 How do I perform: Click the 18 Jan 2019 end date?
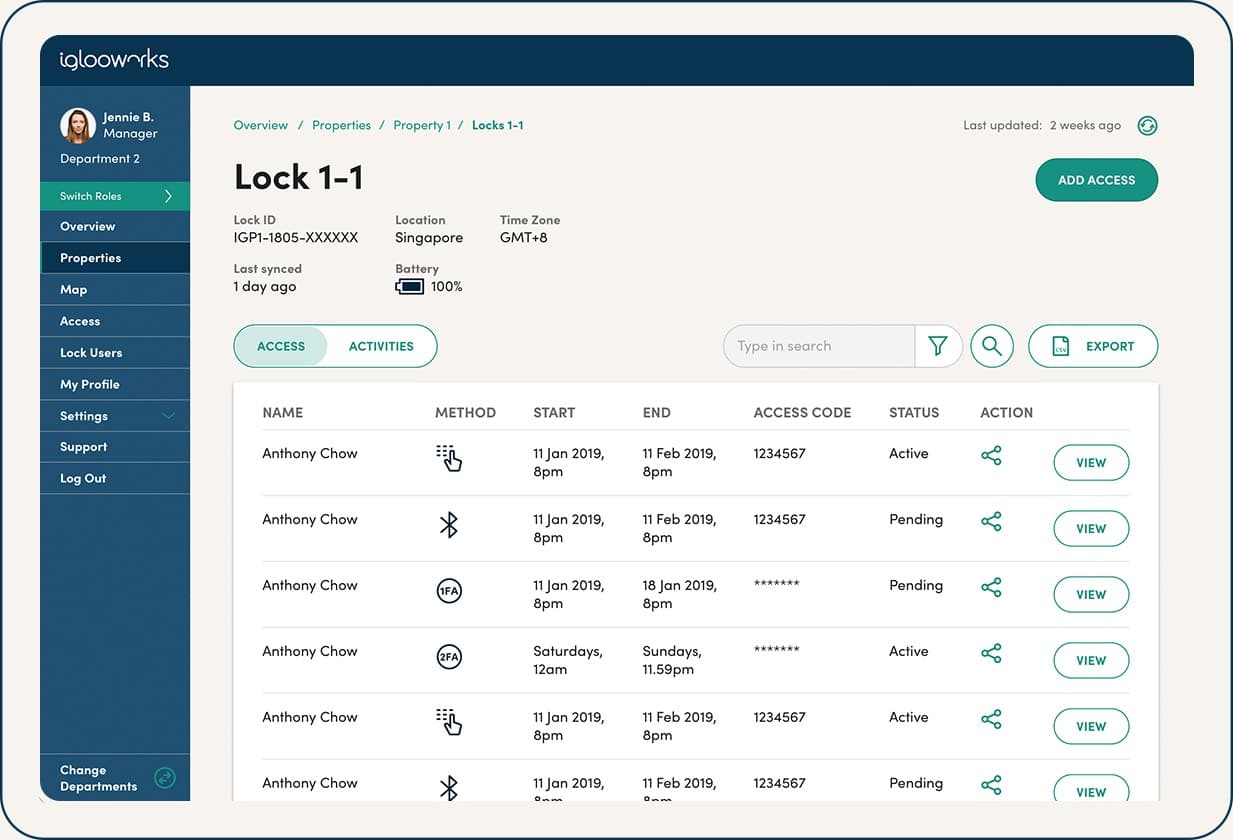(x=680, y=594)
